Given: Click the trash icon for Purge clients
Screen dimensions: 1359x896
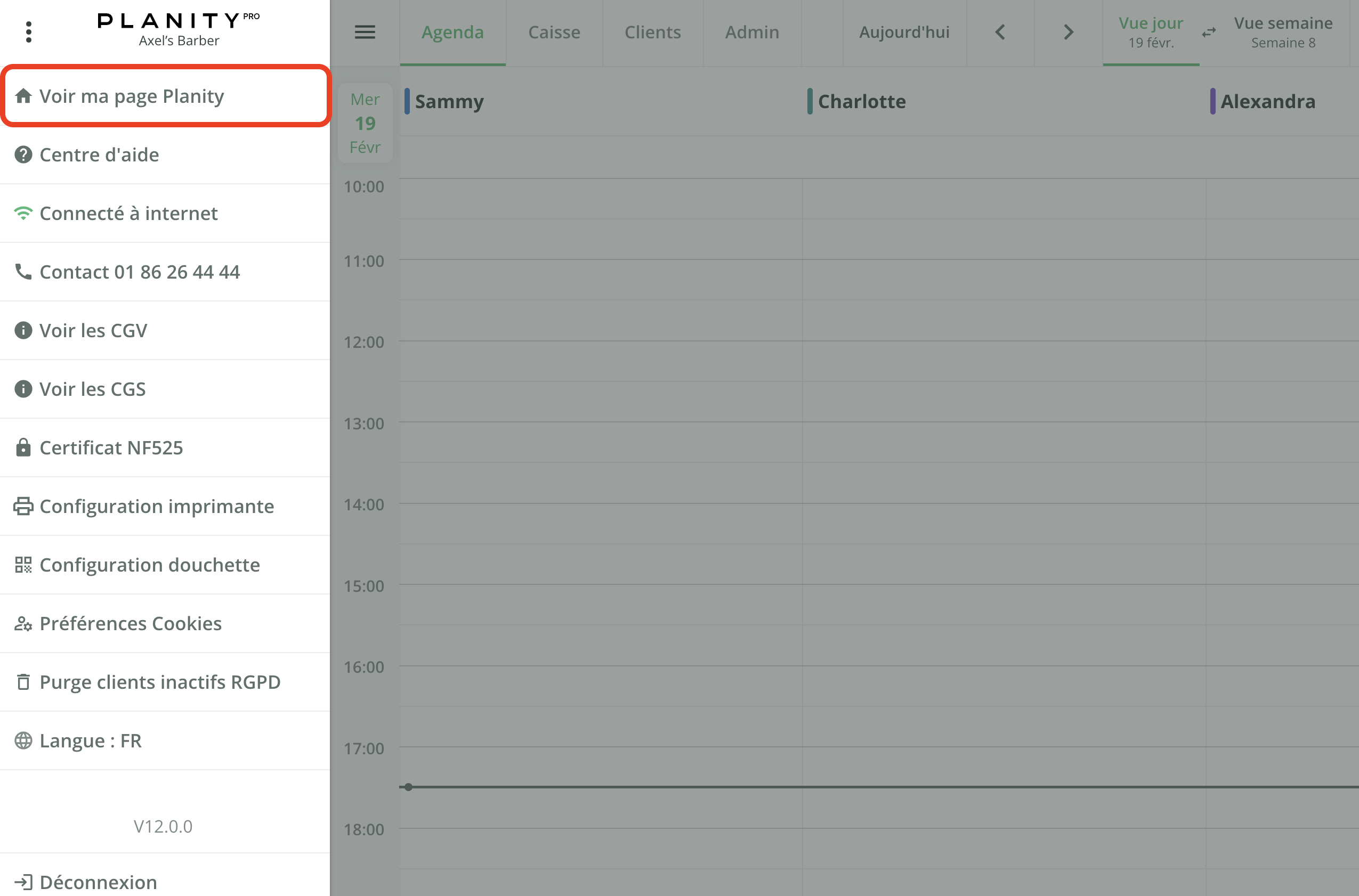Looking at the screenshot, I should click(23, 682).
